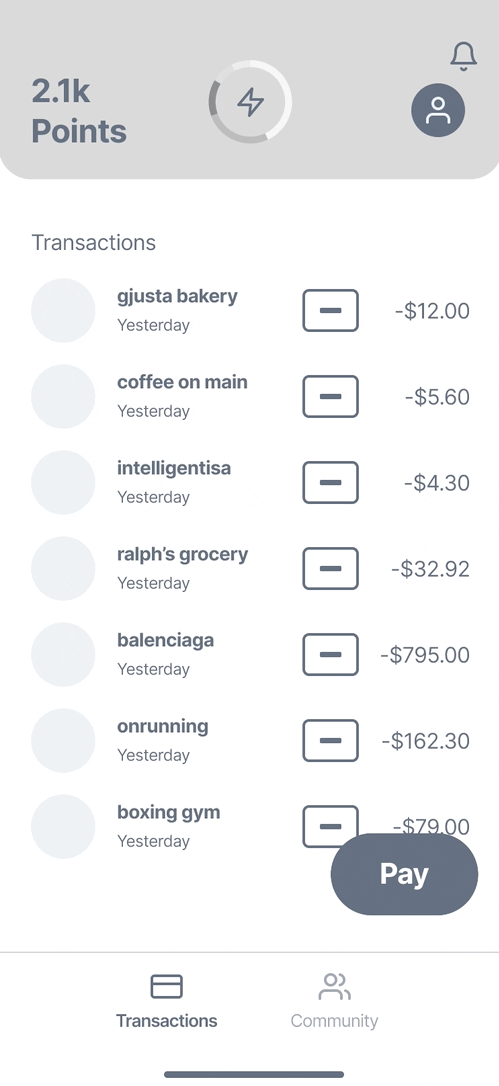The image size is (499, 1086).
Task: Open the onrunning transaction entry
Action: [x=250, y=740]
